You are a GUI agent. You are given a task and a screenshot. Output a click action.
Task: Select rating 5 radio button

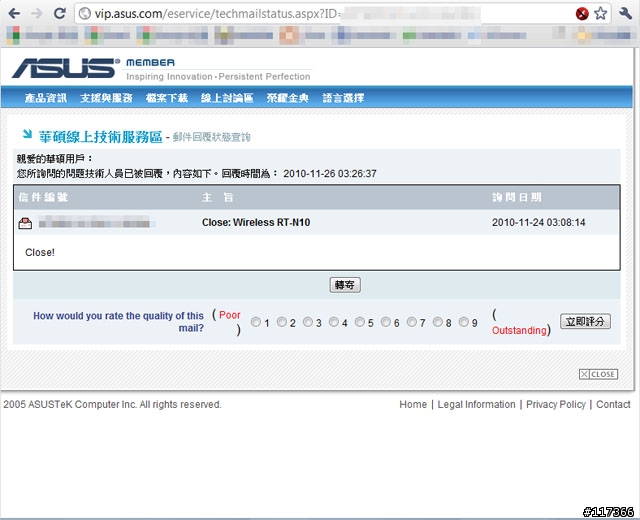coord(360,322)
